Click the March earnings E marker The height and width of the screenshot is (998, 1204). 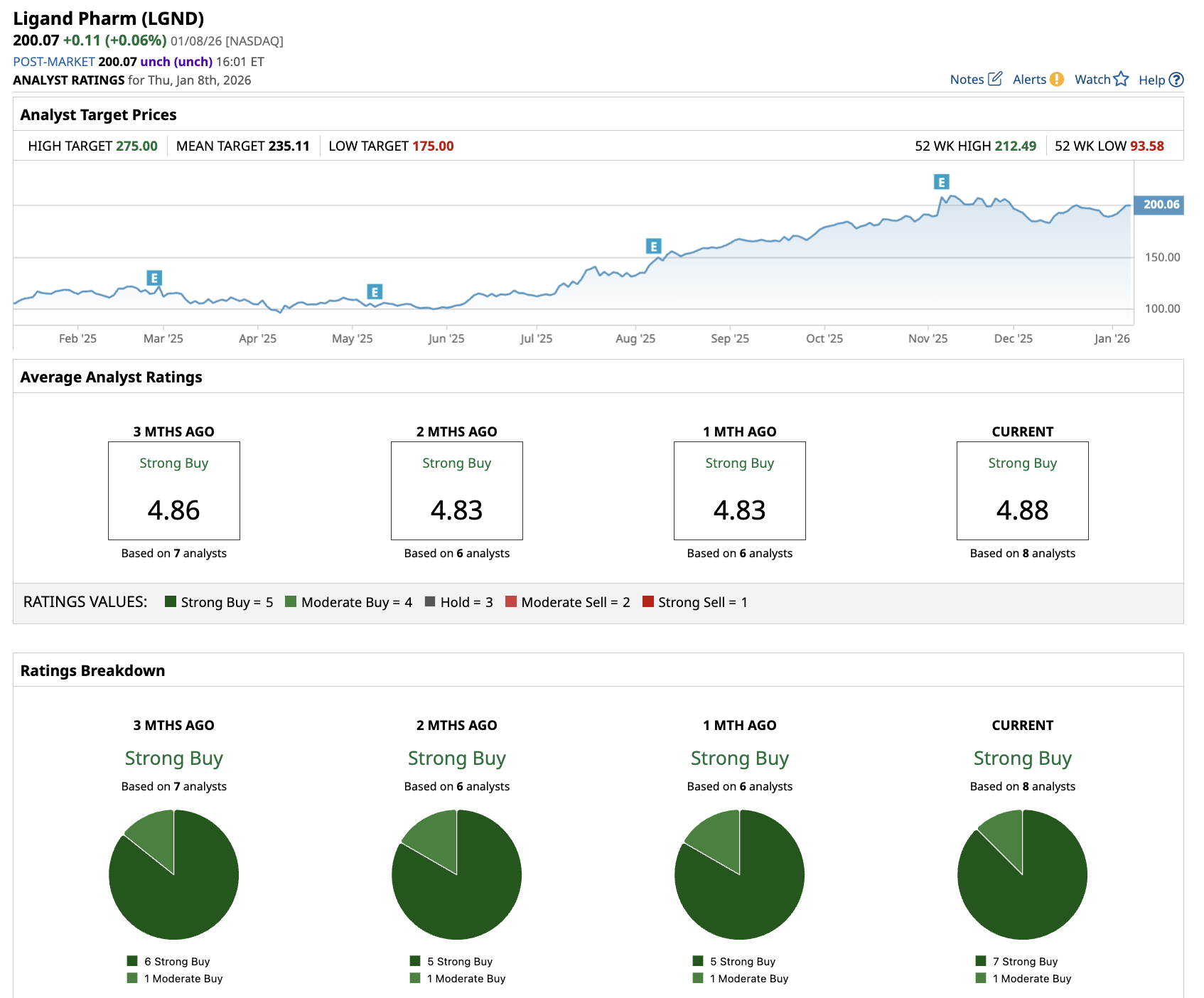pos(154,278)
